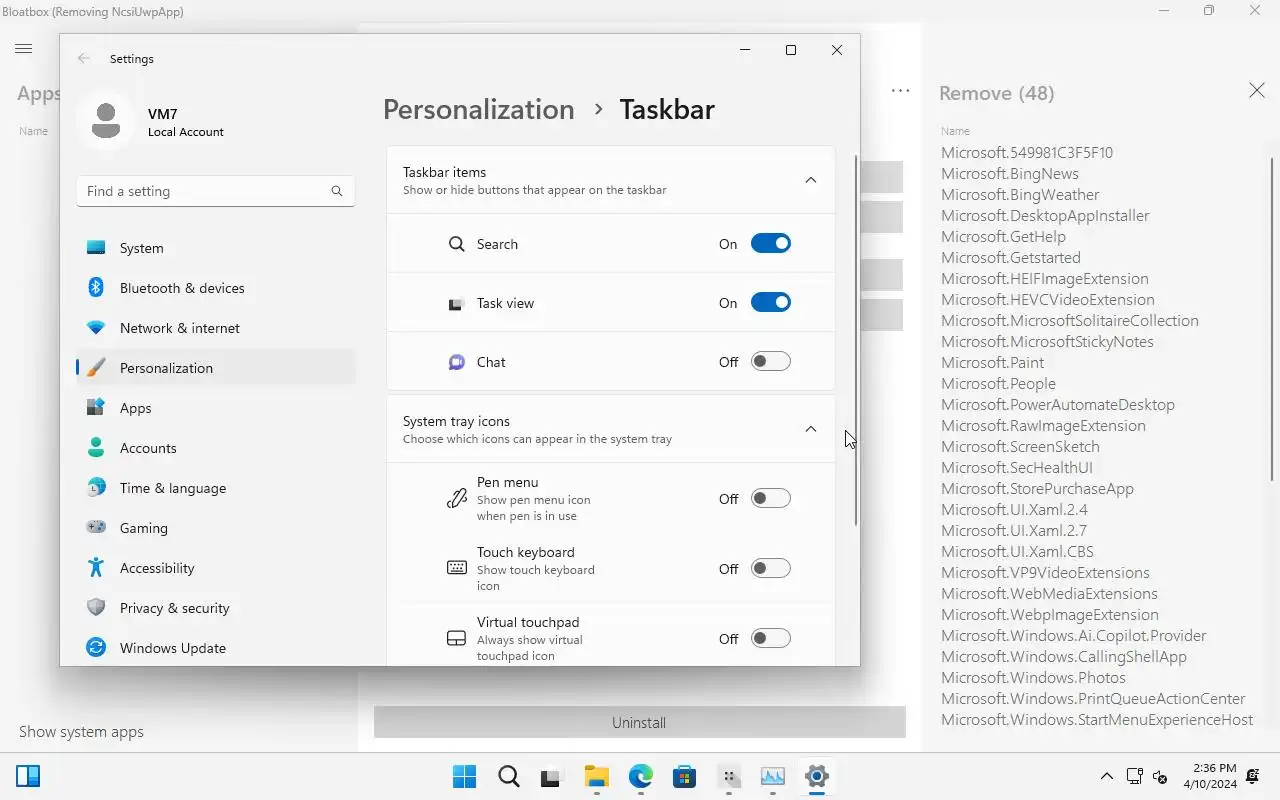Open the Widgets panel at taskbar left
The image size is (1280, 800).
point(28,776)
